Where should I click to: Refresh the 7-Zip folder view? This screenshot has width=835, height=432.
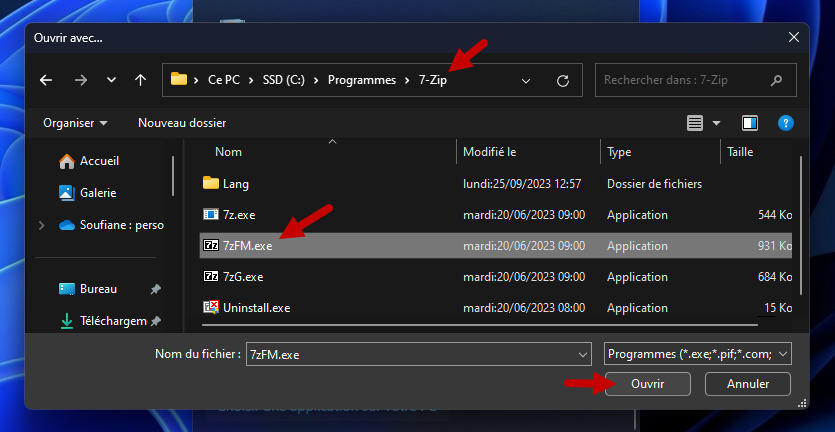coord(563,81)
